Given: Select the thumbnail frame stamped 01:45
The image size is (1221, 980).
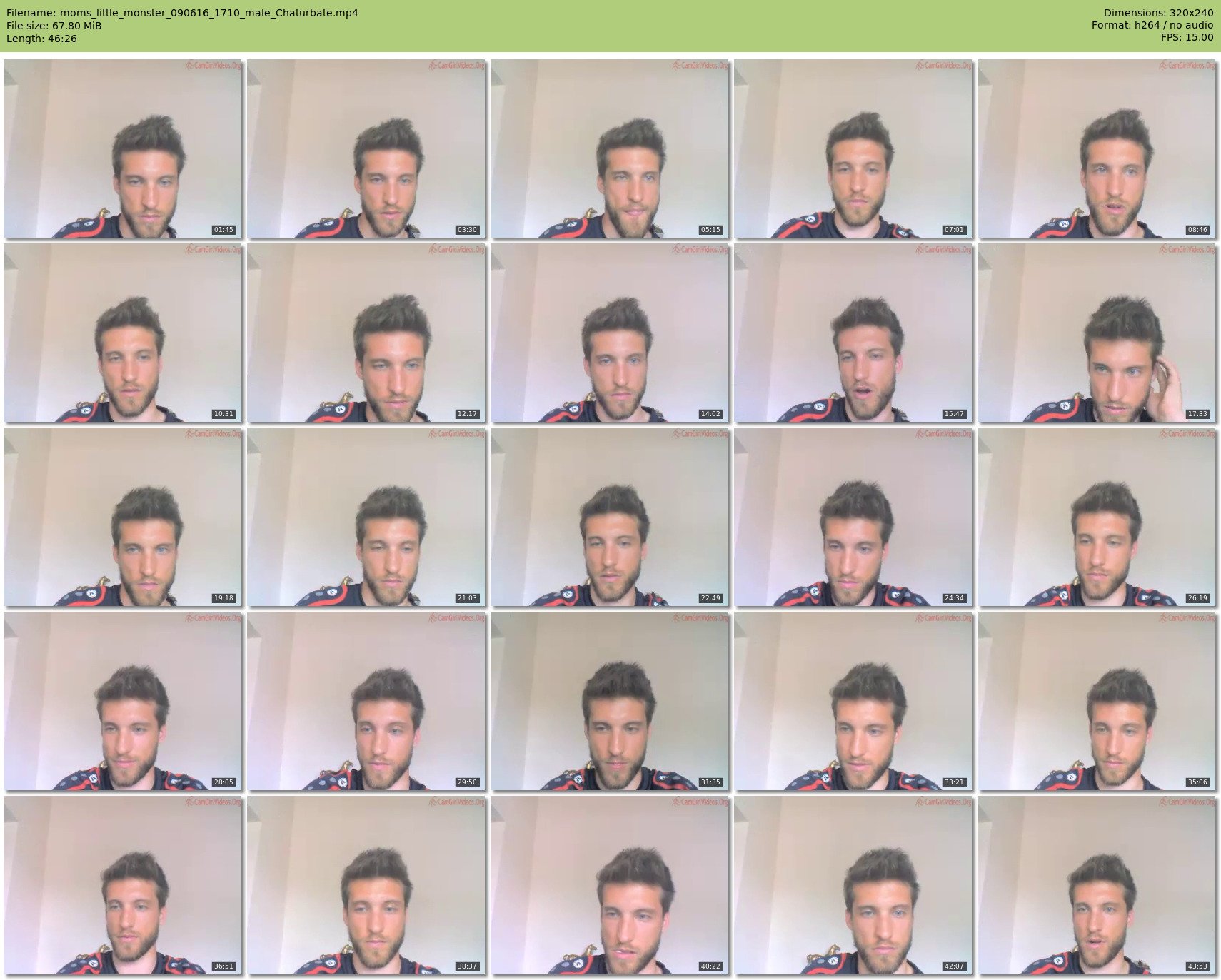Looking at the screenshot, I should [x=123, y=148].
